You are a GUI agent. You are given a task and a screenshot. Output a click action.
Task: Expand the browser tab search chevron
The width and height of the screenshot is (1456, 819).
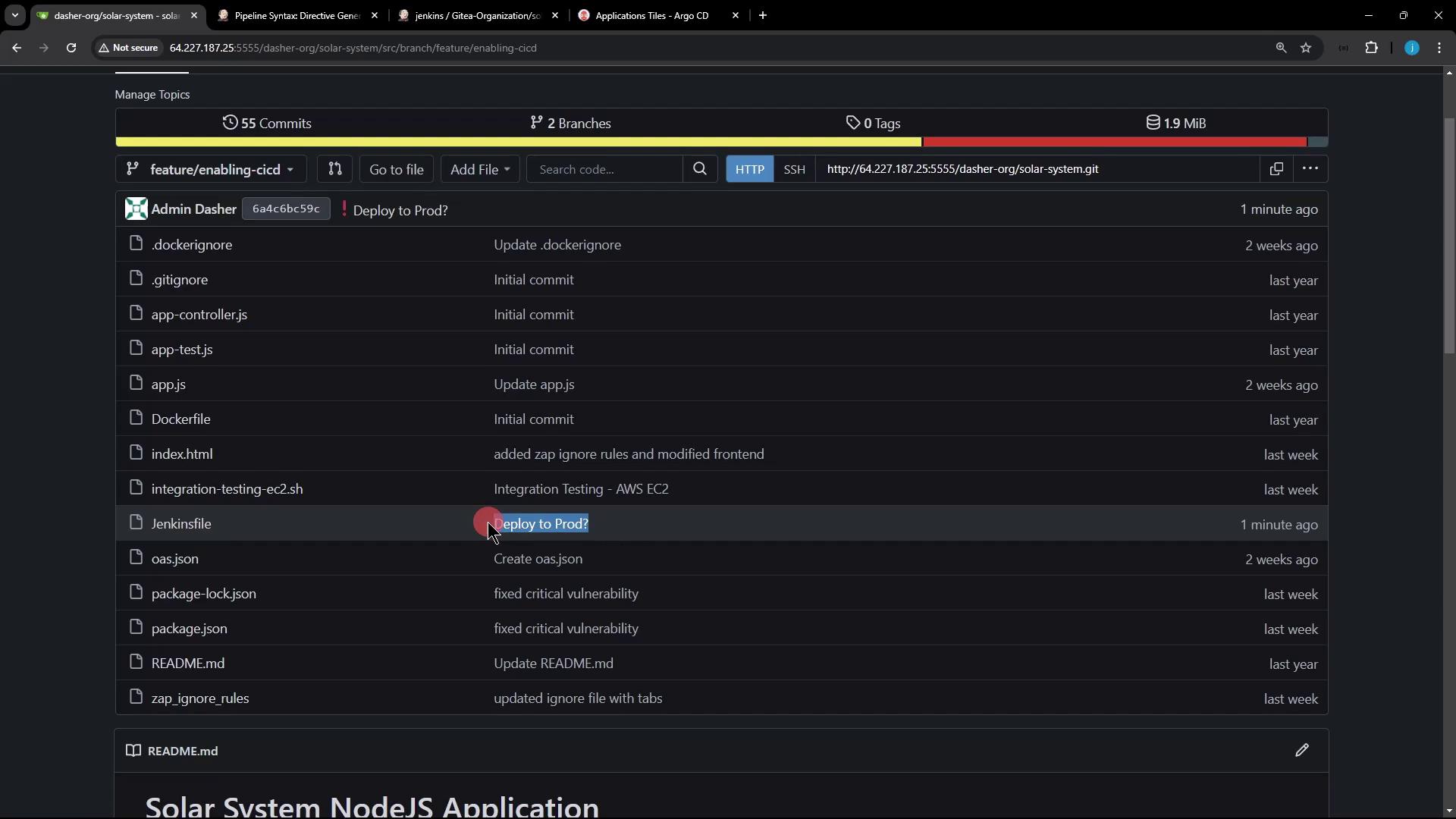[x=14, y=15]
